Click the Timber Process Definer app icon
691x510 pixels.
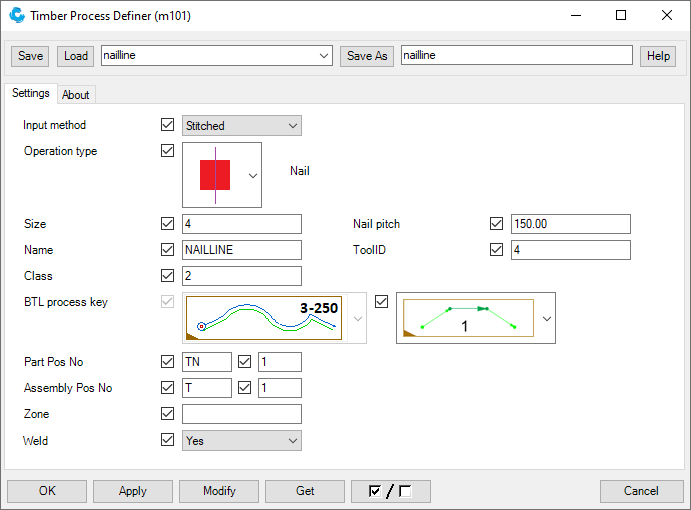pos(17,16)
